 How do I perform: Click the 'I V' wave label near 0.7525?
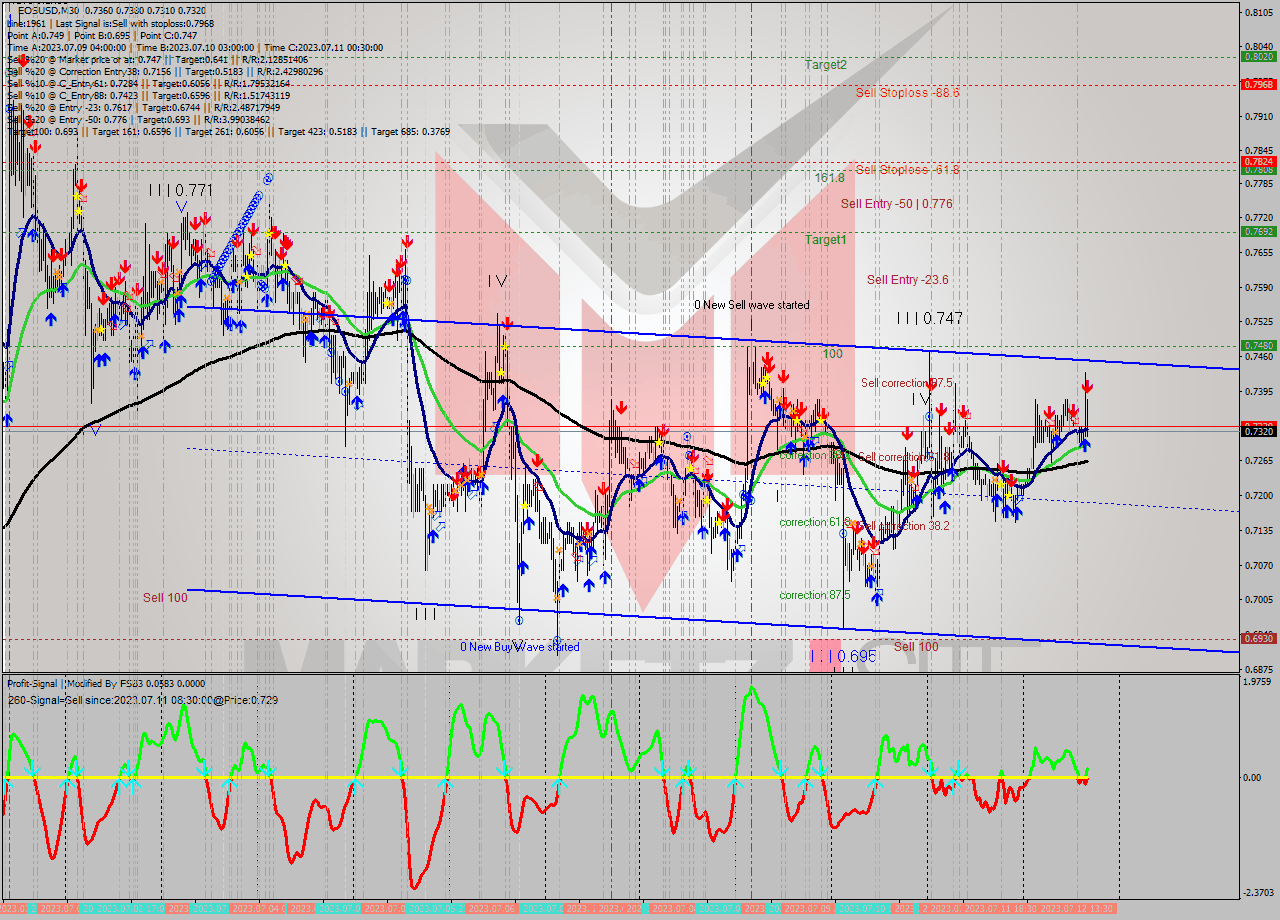497,282
